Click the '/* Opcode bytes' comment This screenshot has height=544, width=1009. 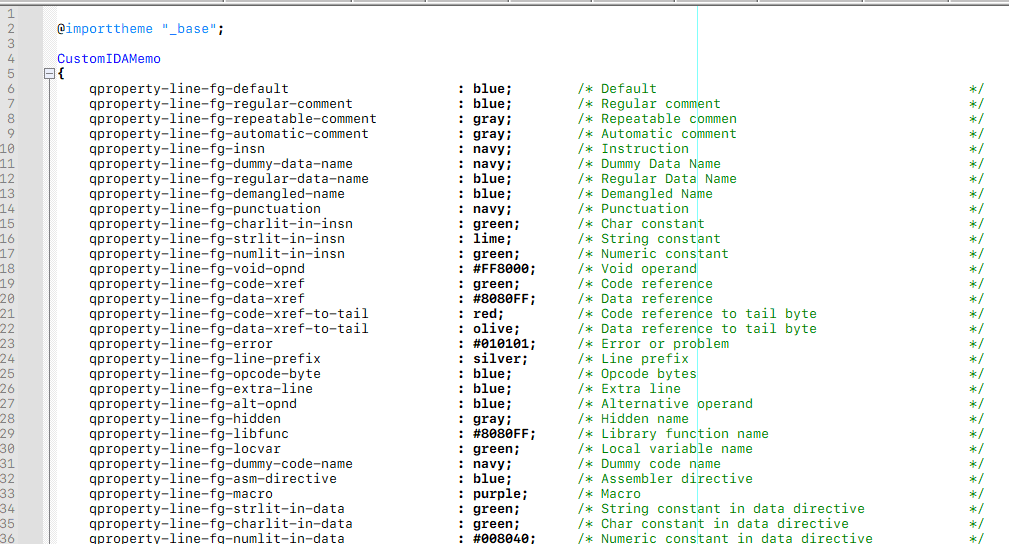637,374
